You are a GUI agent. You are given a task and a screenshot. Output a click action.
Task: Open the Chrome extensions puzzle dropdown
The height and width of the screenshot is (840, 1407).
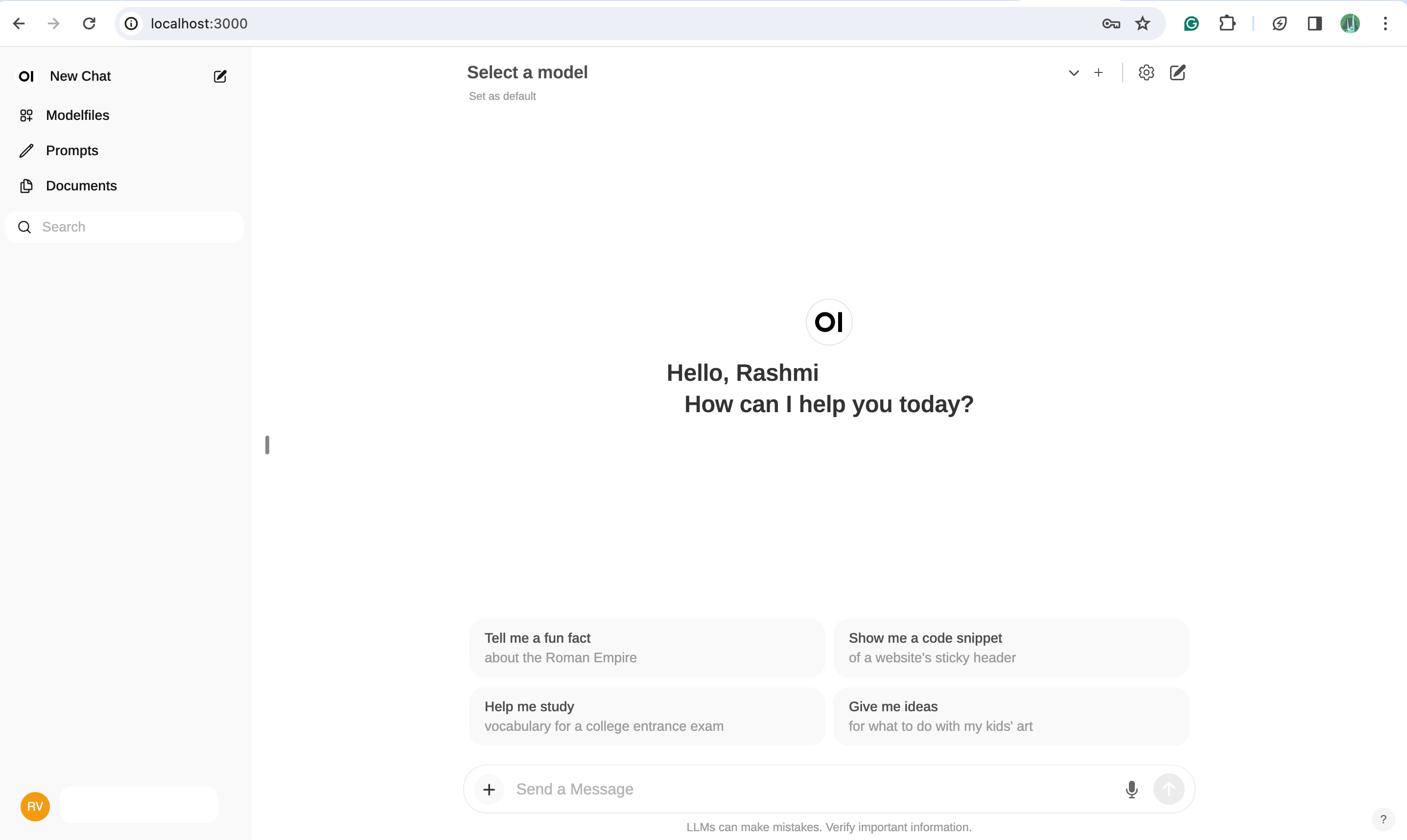pos(1227,23)
